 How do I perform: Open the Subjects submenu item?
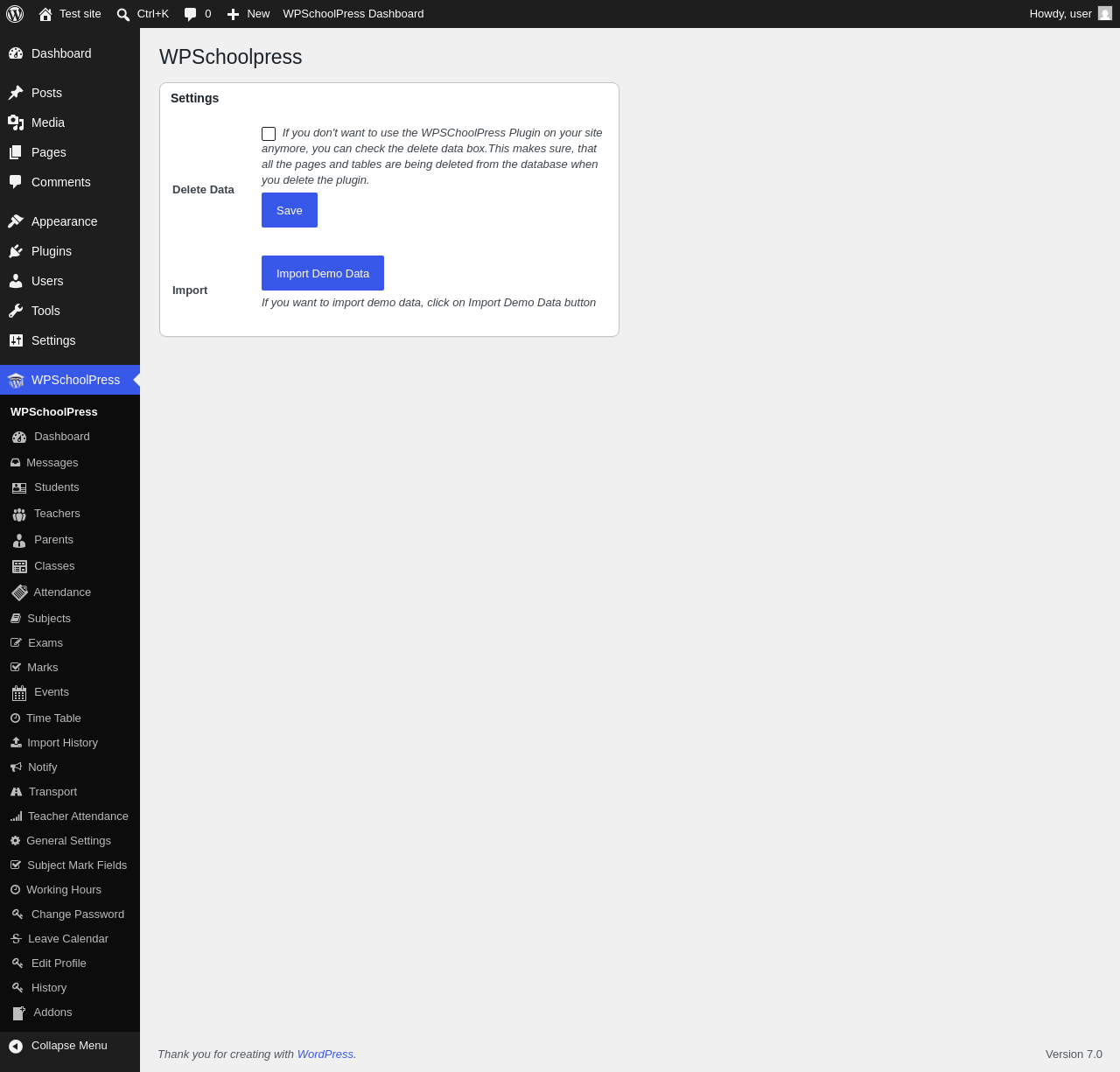(x=70, y=619)
